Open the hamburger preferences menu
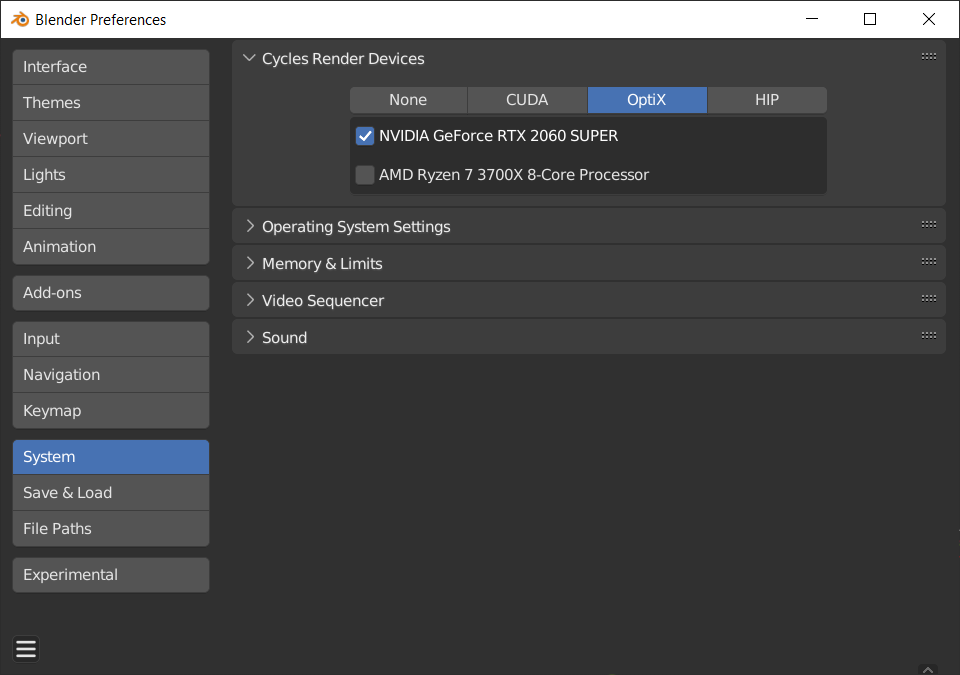This screenshot has height=675, width=960. click(x=26, y=649)
